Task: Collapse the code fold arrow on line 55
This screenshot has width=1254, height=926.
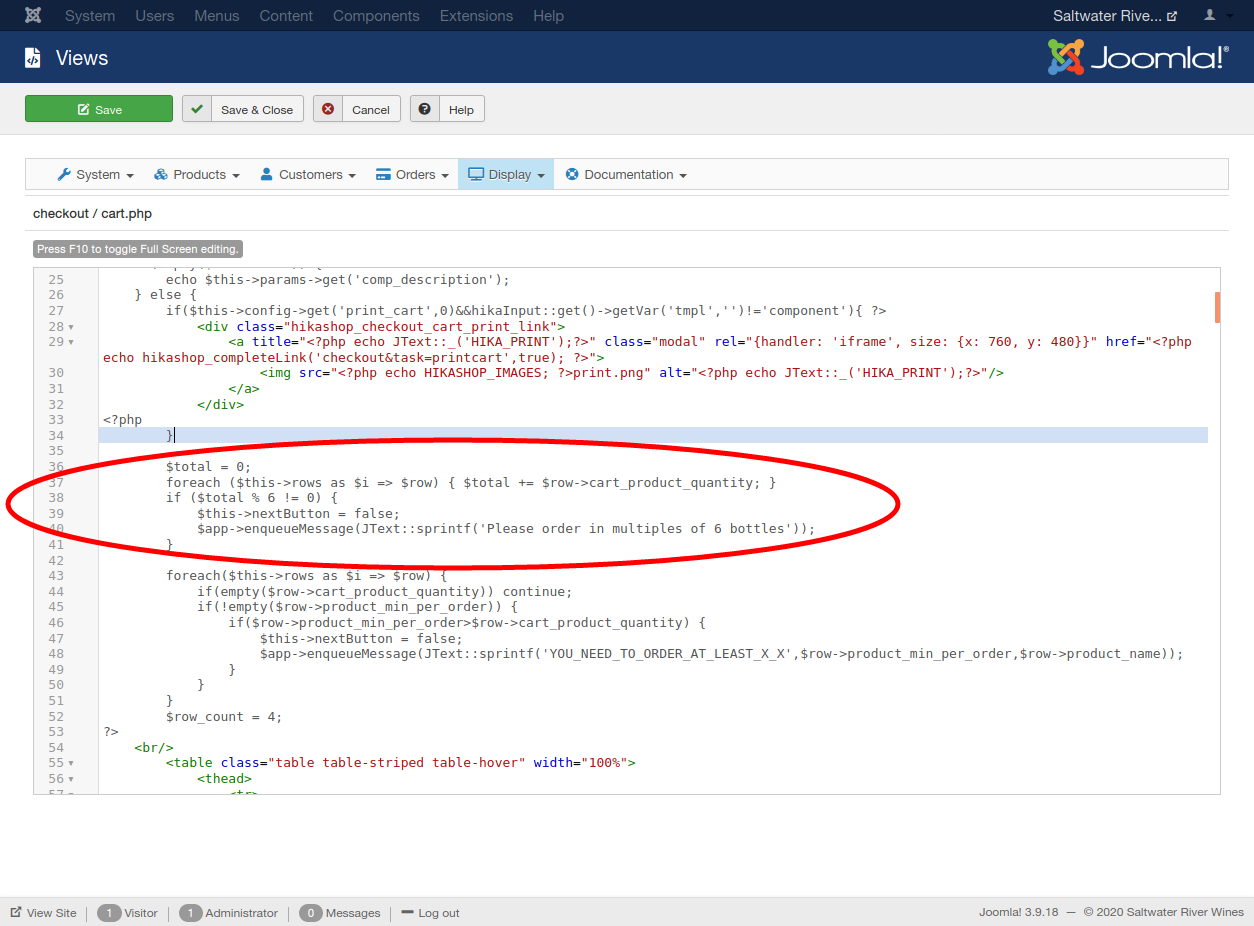Action: [71, 763]
